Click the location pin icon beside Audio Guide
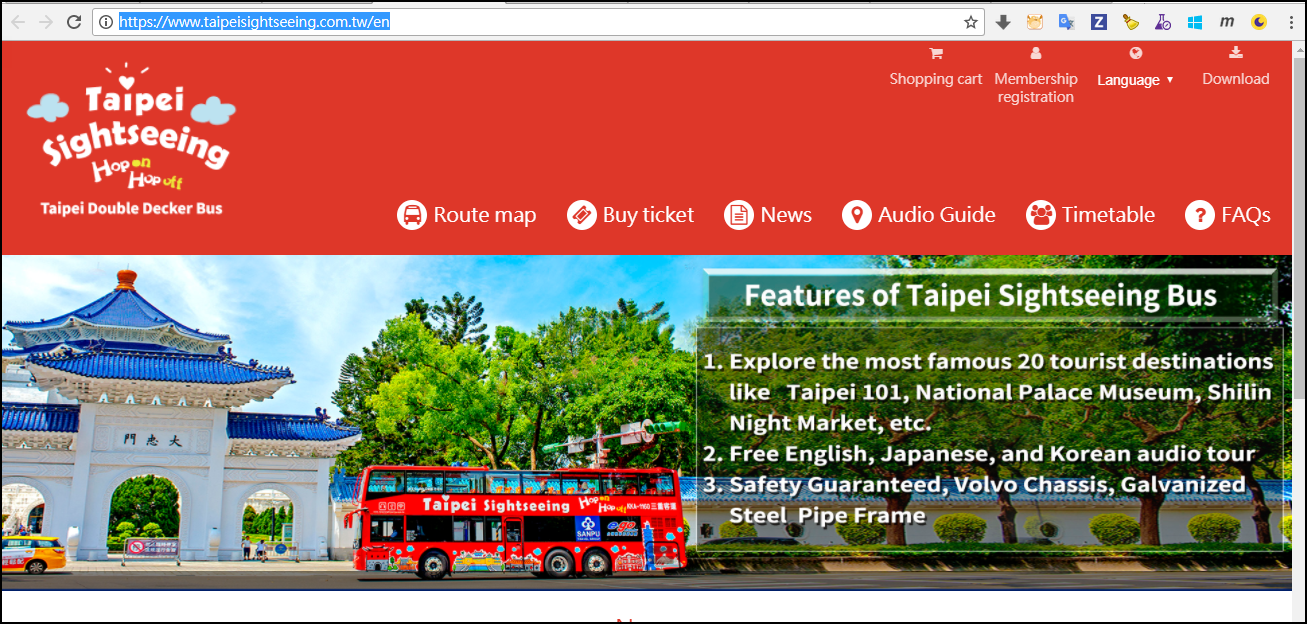The image size is (1307, 624). (x=857, y=215)
